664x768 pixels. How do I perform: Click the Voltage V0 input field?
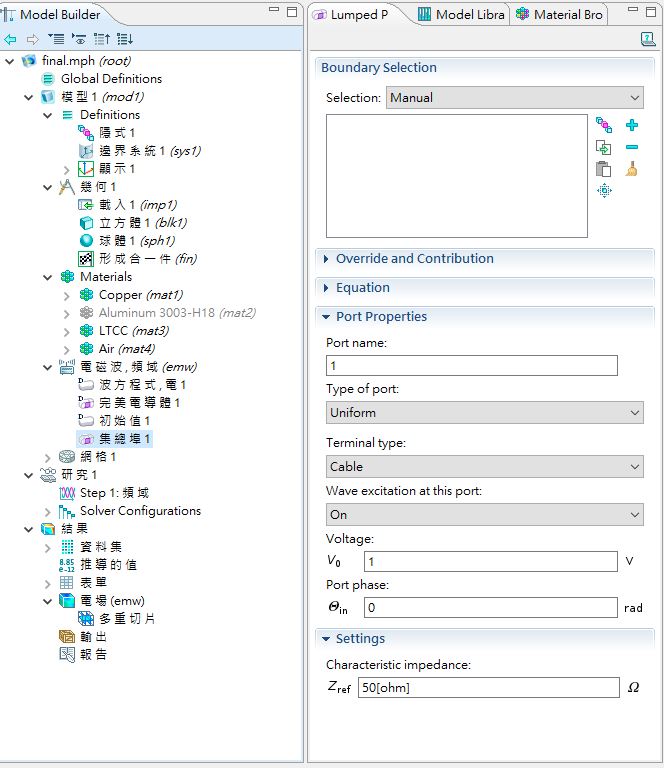(490, 561)
